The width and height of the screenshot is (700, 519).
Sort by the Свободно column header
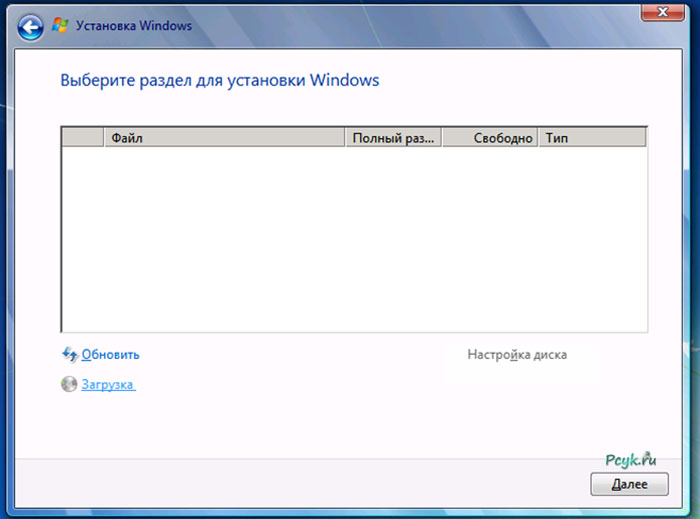pos(490,138)
